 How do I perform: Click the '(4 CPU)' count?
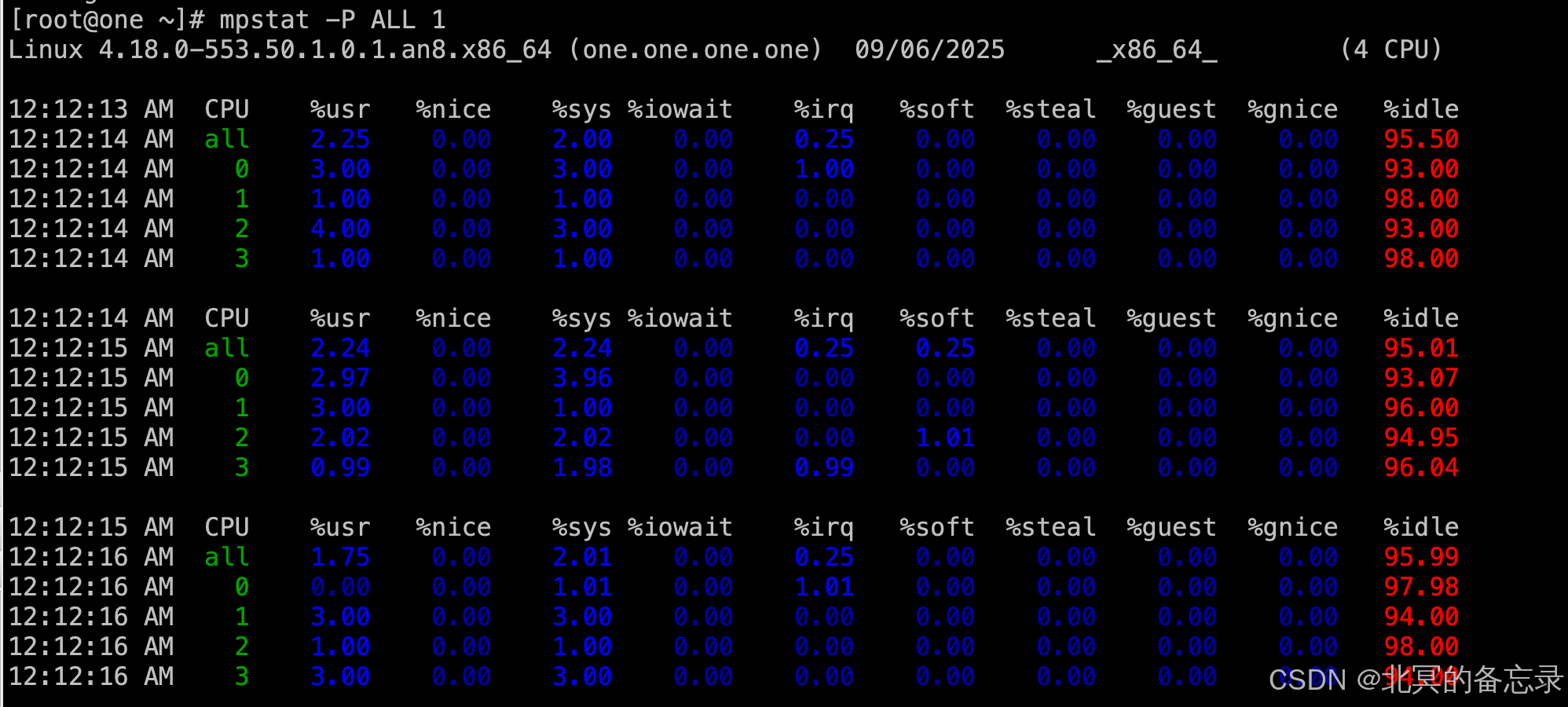[x=1390, y=49]
